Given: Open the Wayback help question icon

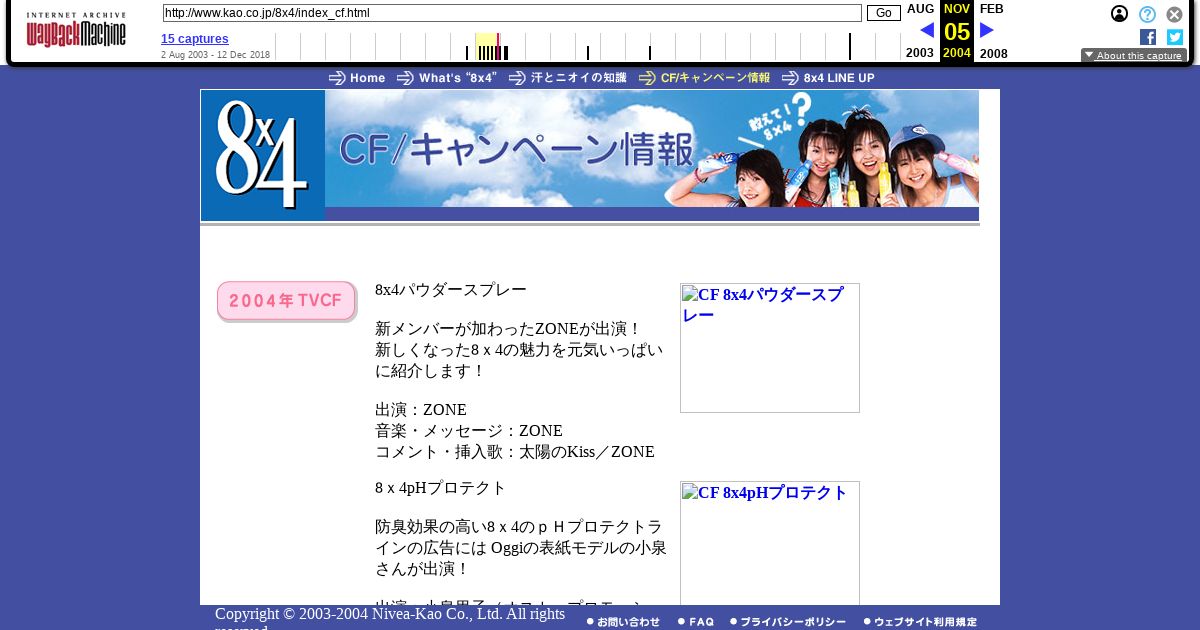Looking at the screenshot, I should [x=1147, y=14].
